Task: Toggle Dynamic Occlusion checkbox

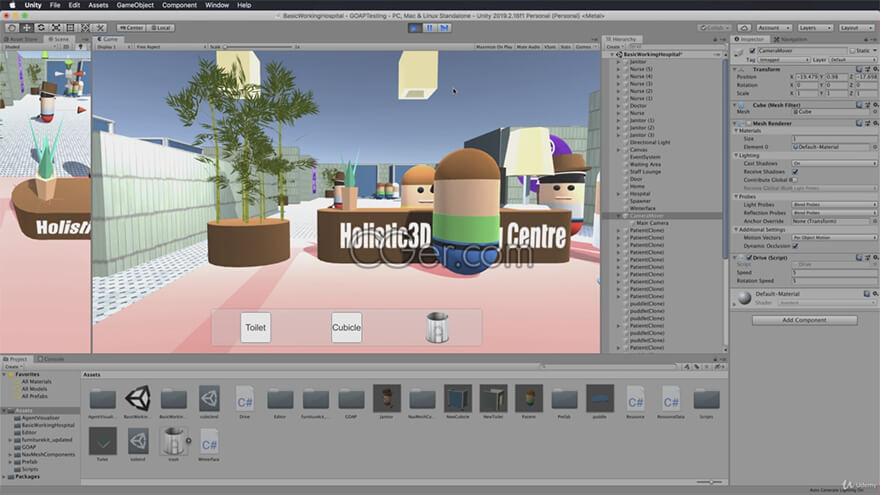Action: (795, 246)
